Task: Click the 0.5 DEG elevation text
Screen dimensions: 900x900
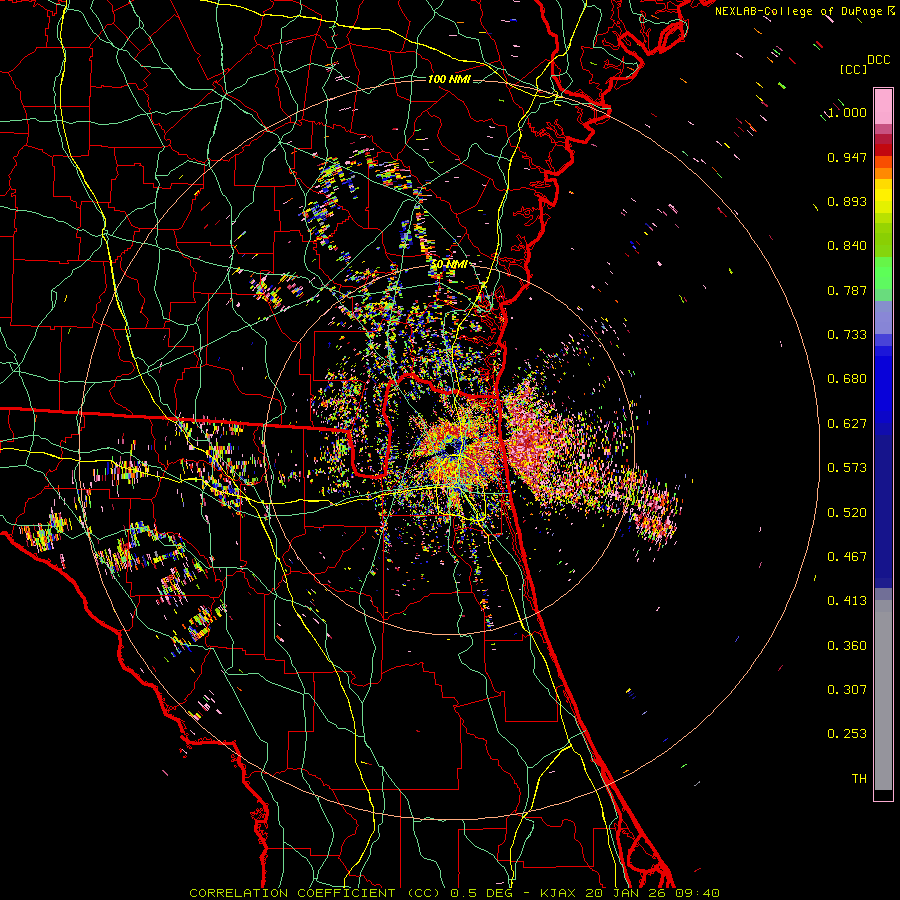Action: click(481, 893)
